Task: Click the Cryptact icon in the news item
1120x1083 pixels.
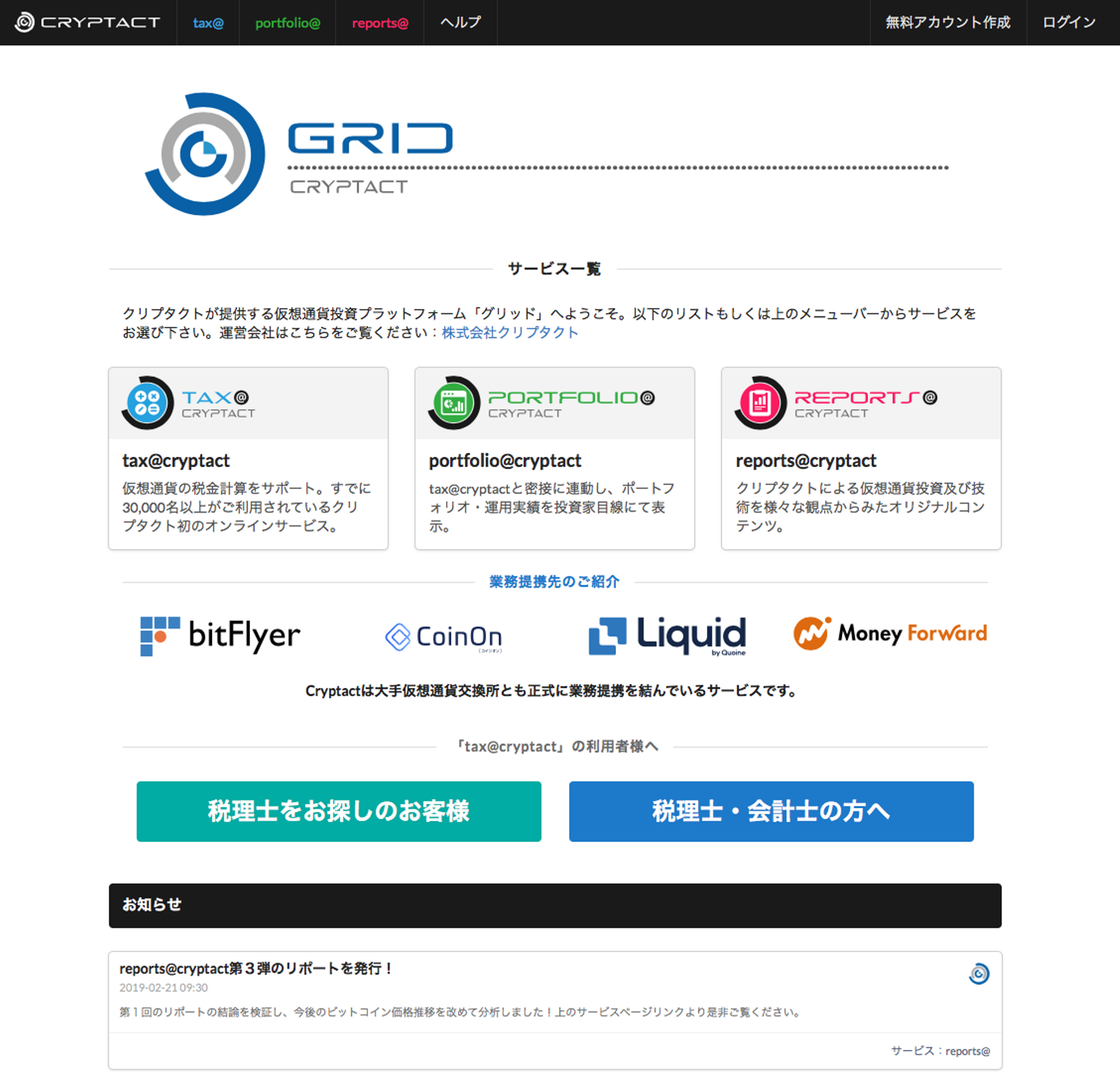Action: pyautogui.click(x=979, y=974)
